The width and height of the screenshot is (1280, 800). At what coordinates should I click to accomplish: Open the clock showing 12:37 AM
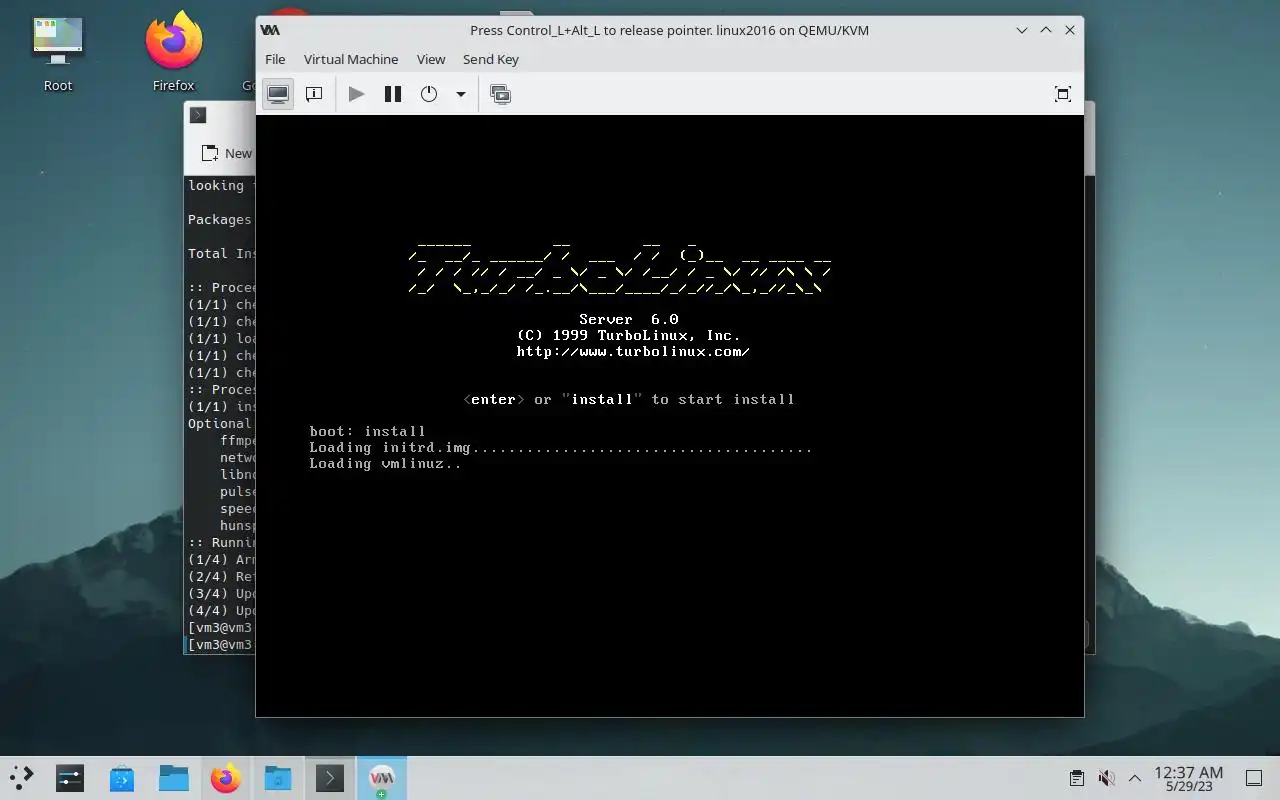(x=1188, y=778)
